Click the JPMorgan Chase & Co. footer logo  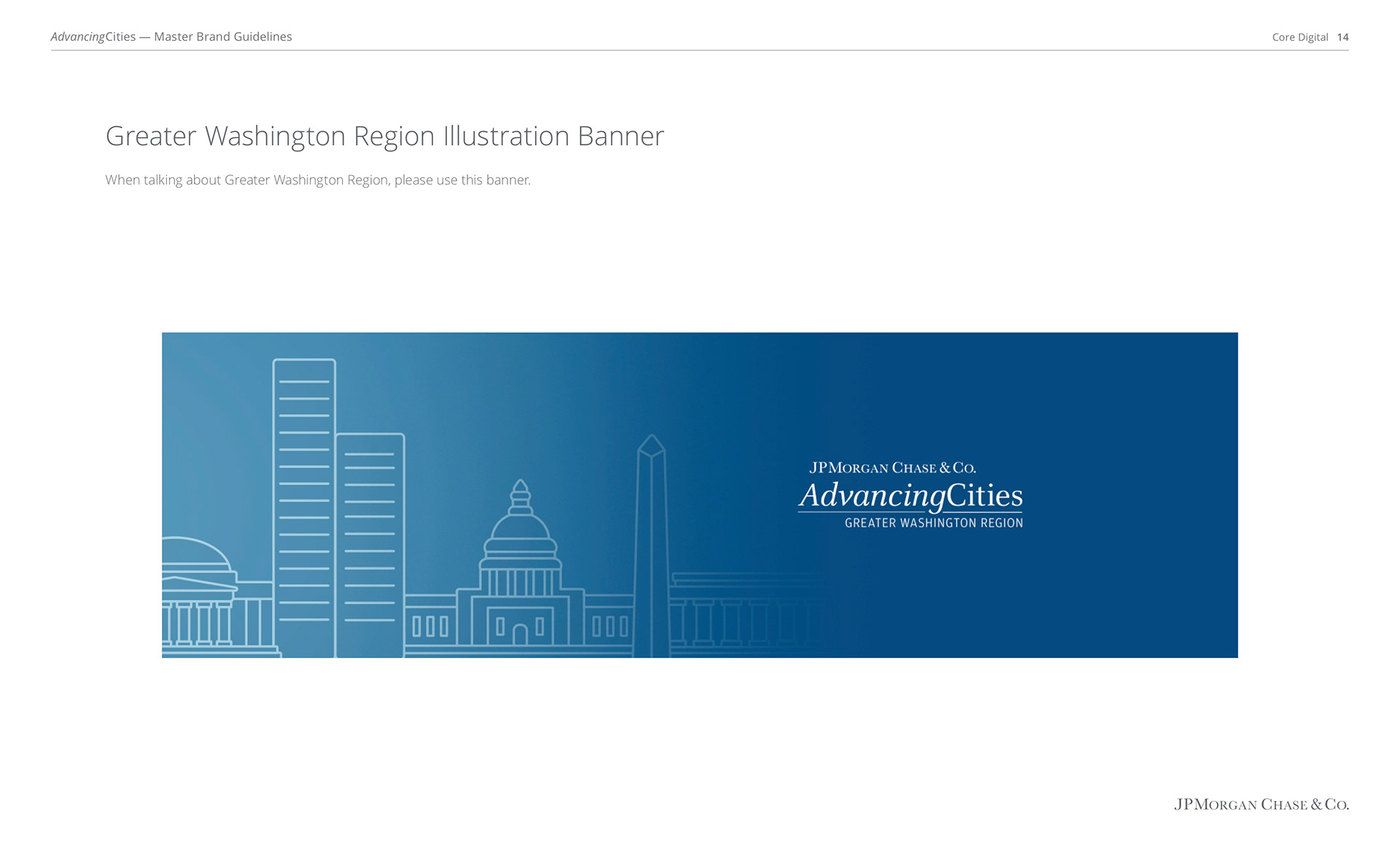1261,805
